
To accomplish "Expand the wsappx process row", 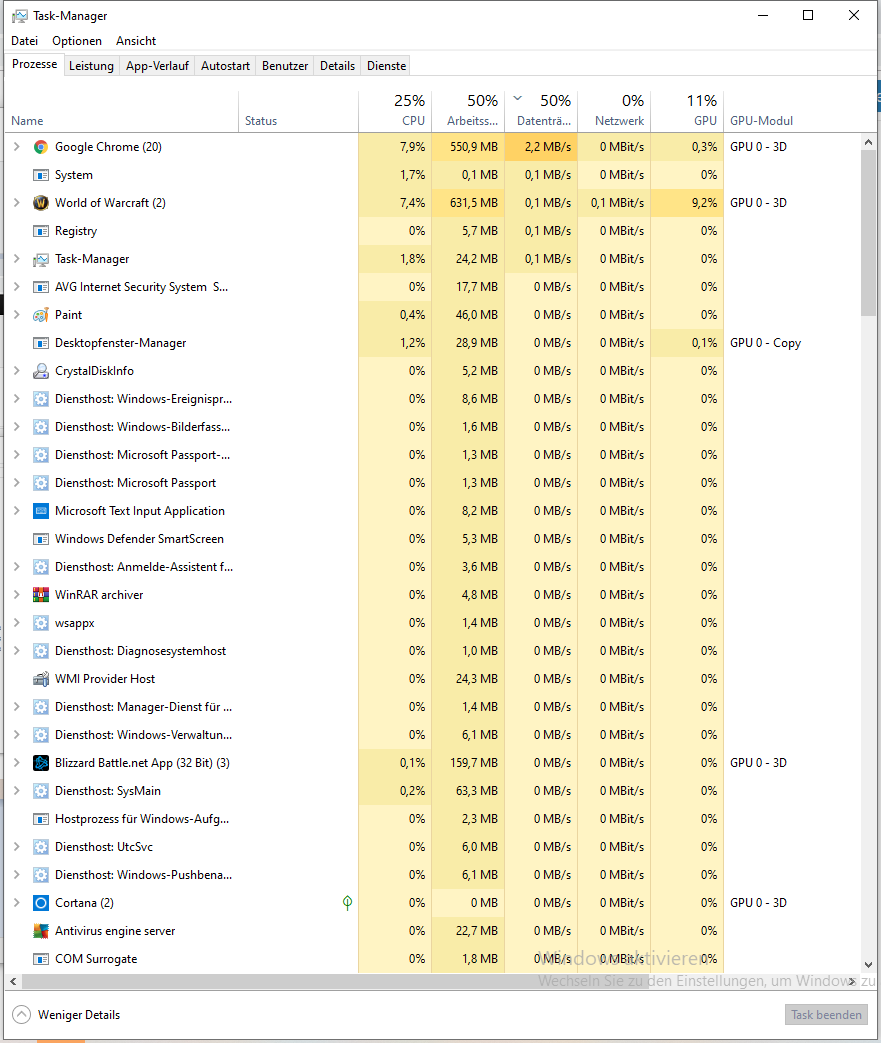I will pyautogui.click(x=17, y=623).
